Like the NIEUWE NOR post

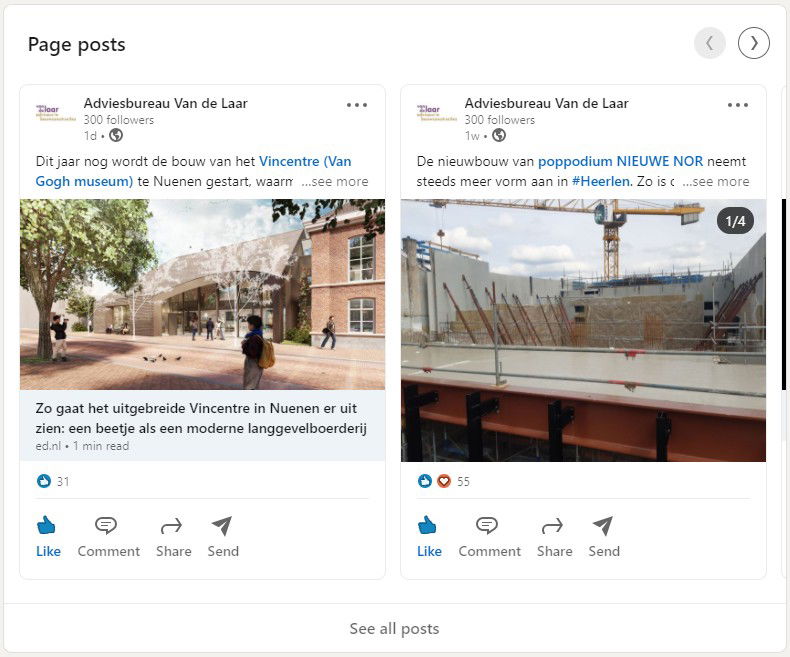coord(429,537)
